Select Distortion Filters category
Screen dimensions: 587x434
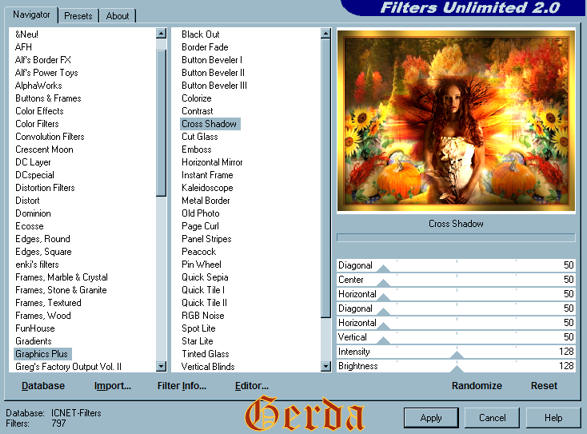click(x=45, y=188)
